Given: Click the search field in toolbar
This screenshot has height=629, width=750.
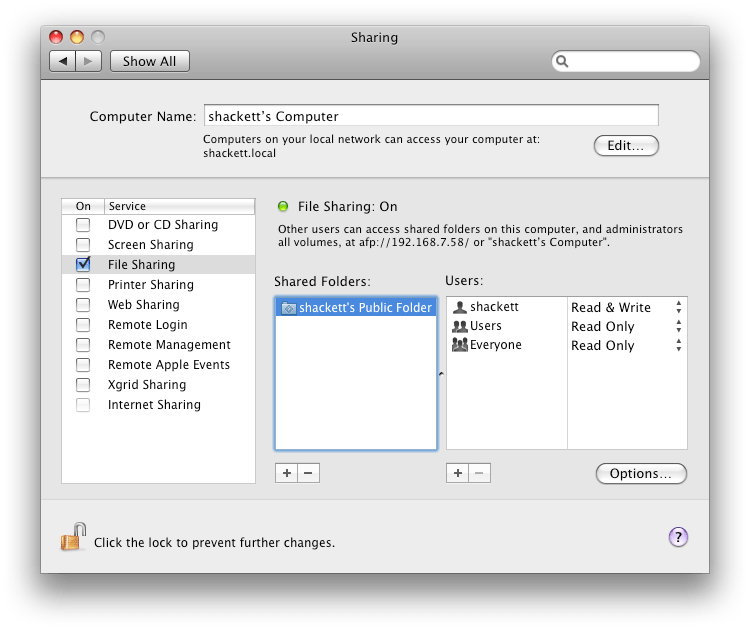Looking at the screenshot, I should (626, 61).
